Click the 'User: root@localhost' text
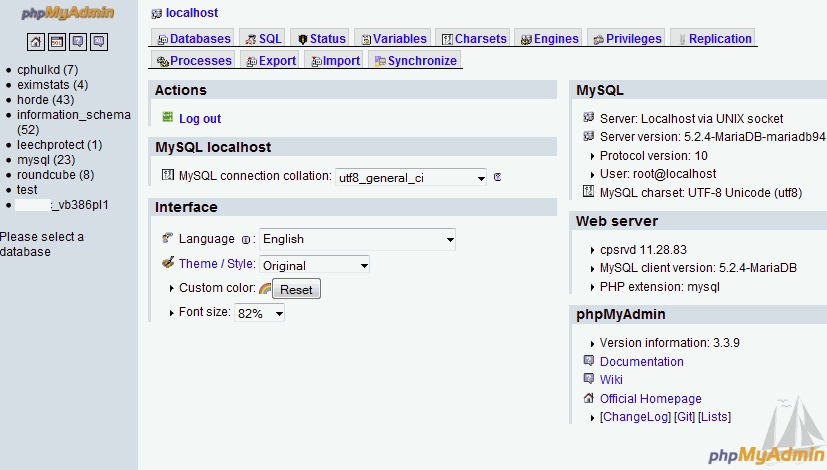This screenshot has width=827, height=470. coord(658,174)
